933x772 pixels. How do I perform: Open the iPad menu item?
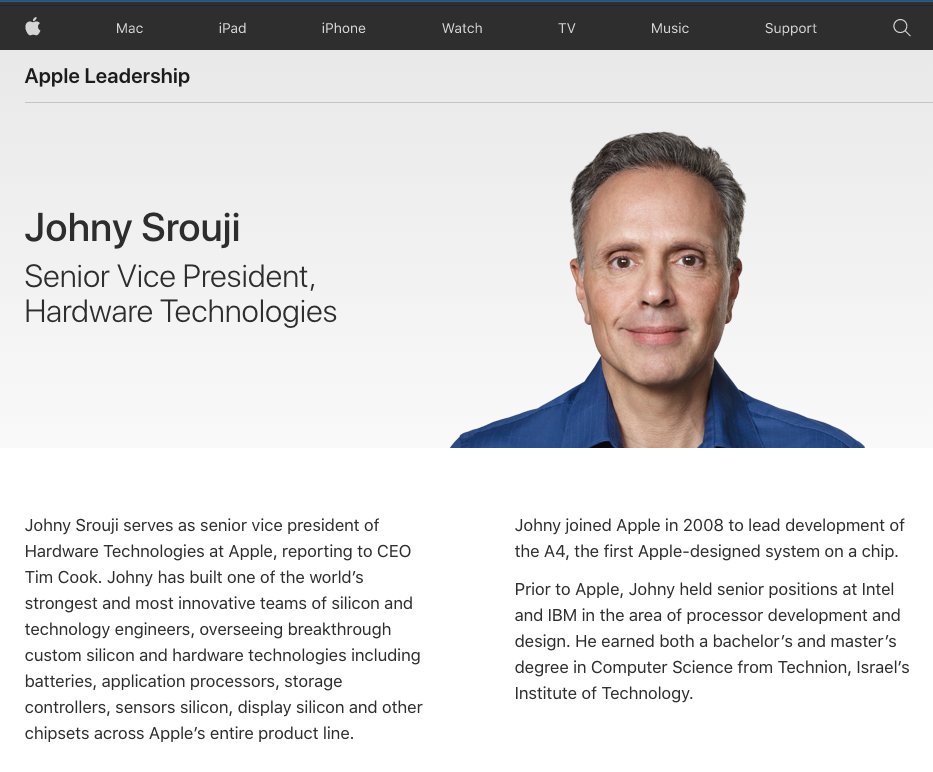tap(232, 28)
